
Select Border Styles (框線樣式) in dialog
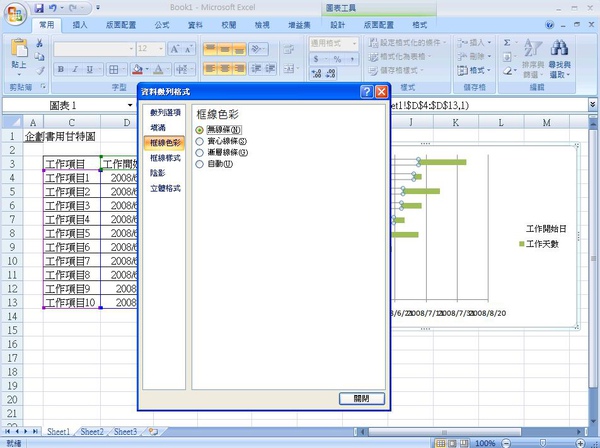coord(165,158)
